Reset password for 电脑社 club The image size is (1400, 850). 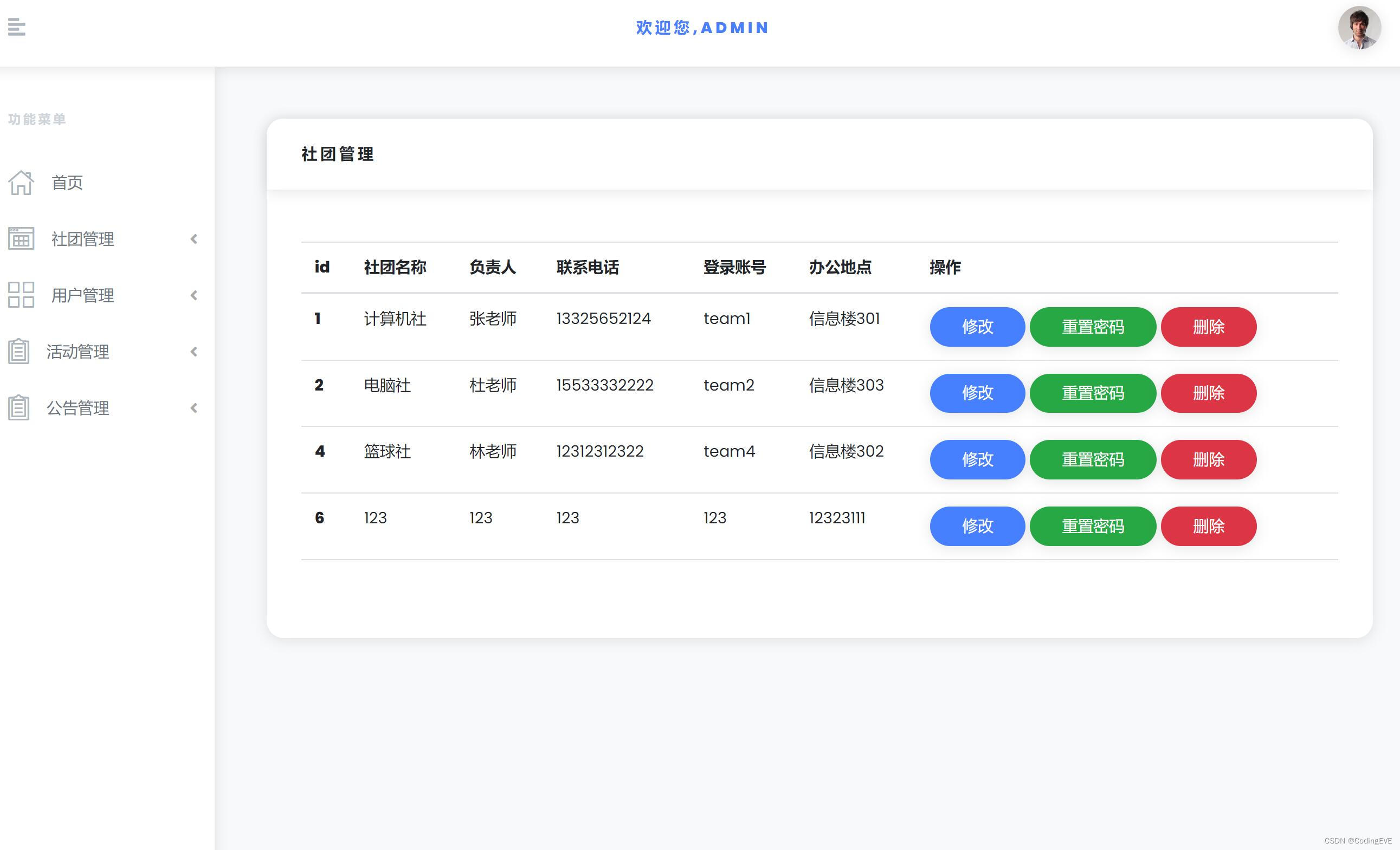tap(1093, 393)
